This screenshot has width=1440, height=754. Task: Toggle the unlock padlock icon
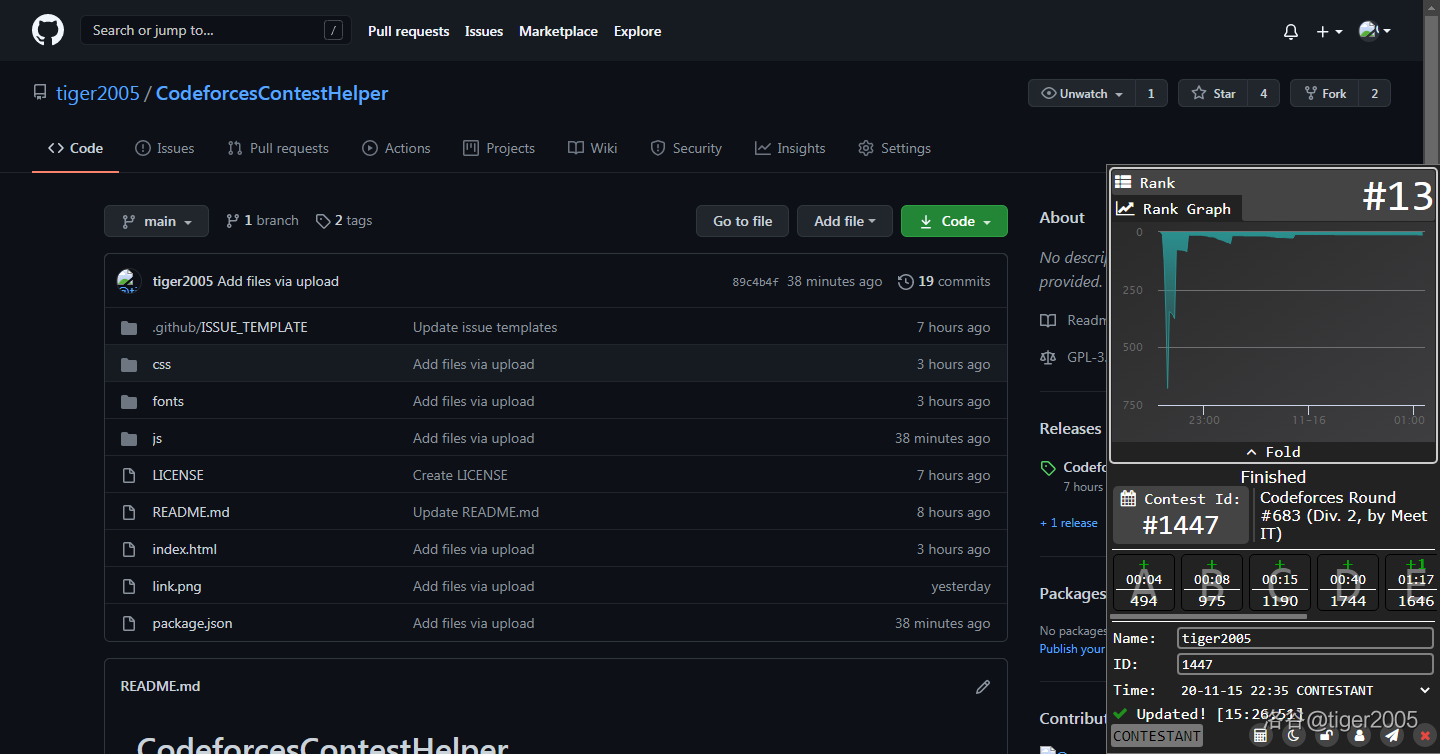[1326, 736]
